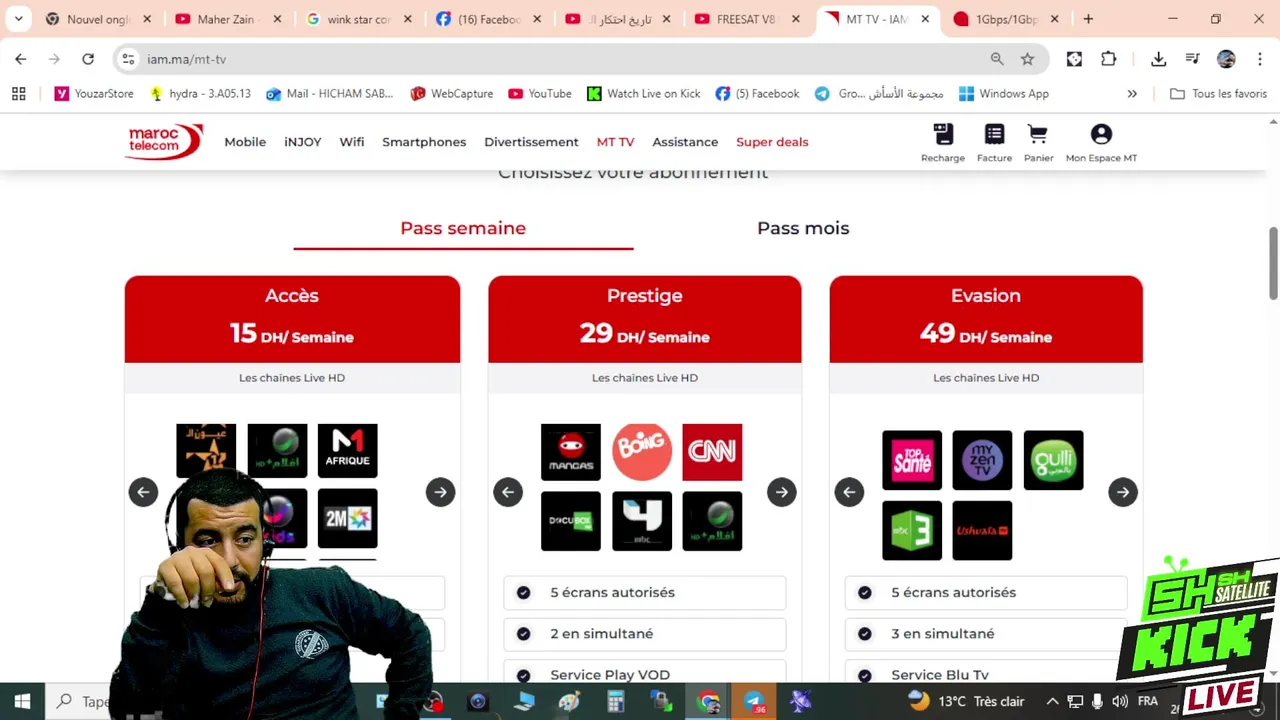Open Chrome from the taskbar
Screen dimensions: 1280x720
pos(708,701)
